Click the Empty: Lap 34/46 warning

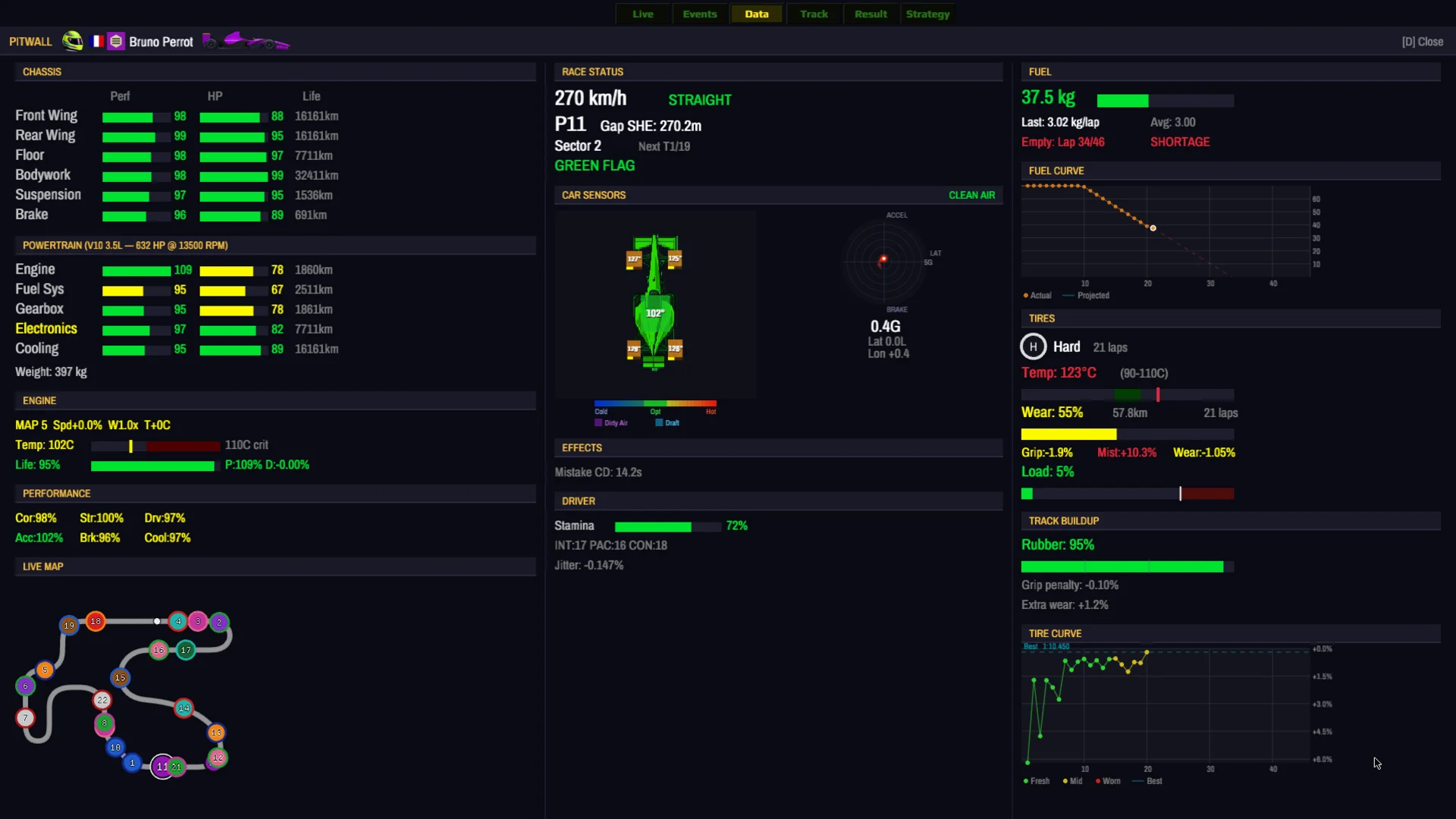[x=1062, y=142]
